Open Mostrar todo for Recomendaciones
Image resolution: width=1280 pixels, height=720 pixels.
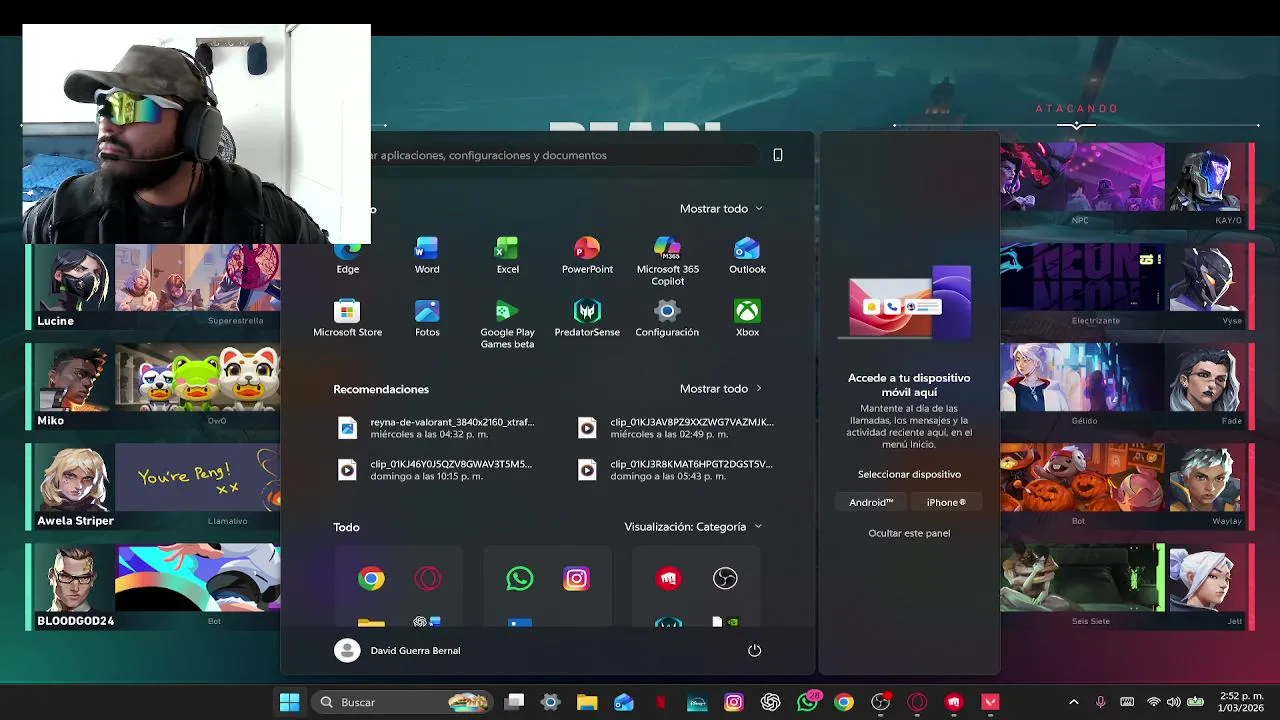point(721,388)
